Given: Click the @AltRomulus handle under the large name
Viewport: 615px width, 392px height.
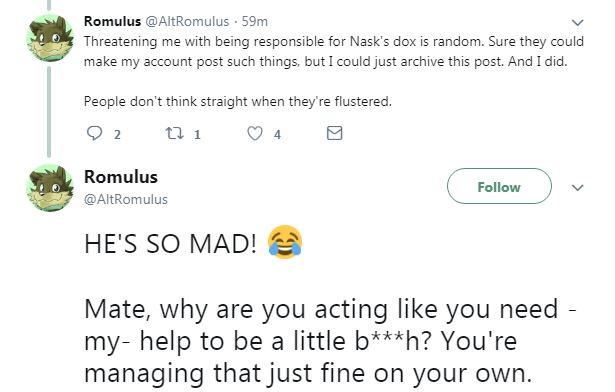Looking at the screenshot, I should (126, 199).
